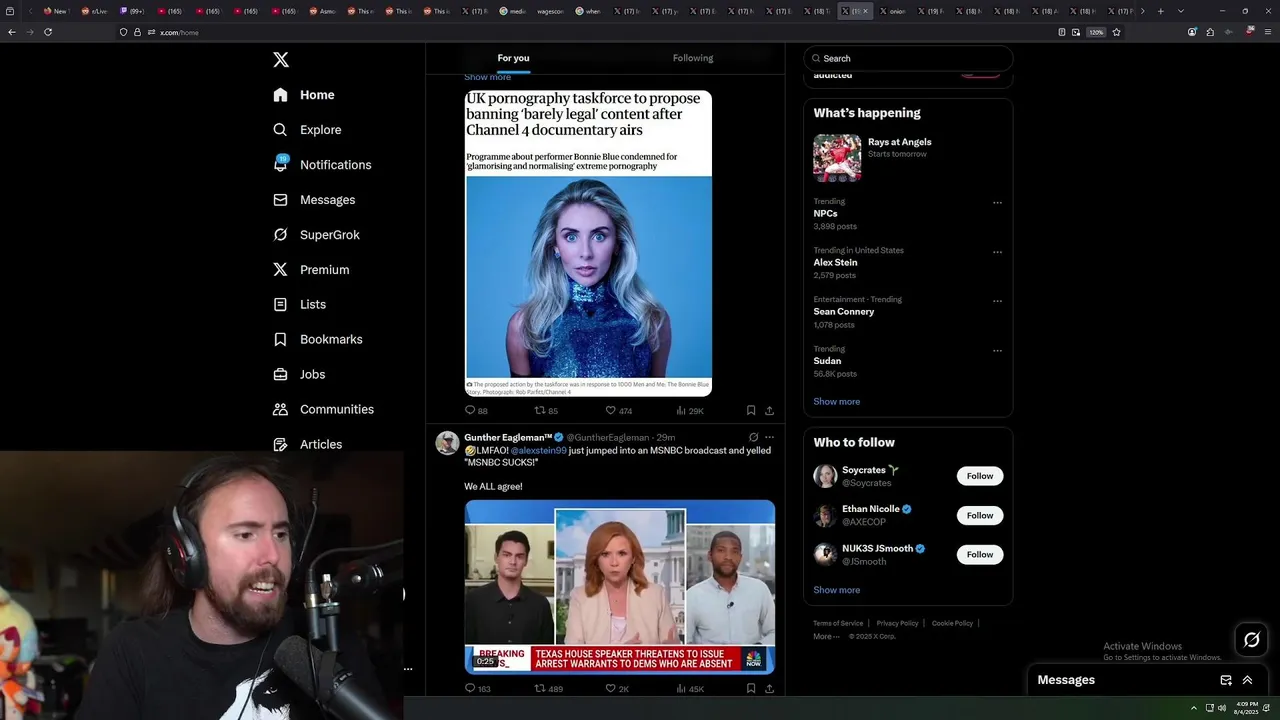Screen dimensions: 1280x720
Task: Go back with browser back arrow
Action: coord(11,32)
